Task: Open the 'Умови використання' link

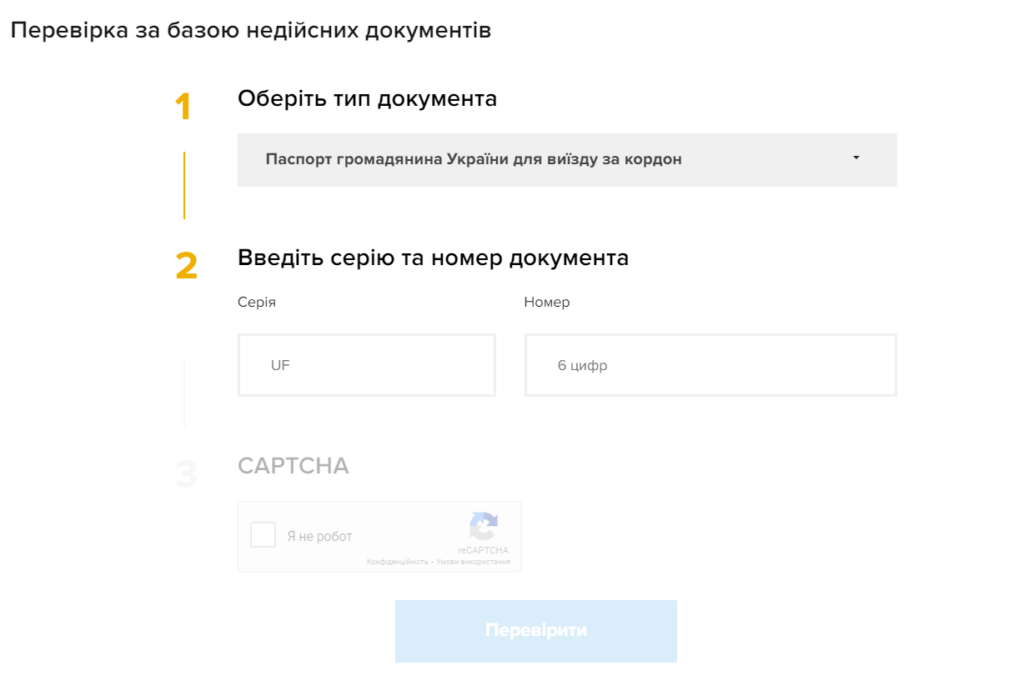Action: pyautogui.click(x=476, y=561)
